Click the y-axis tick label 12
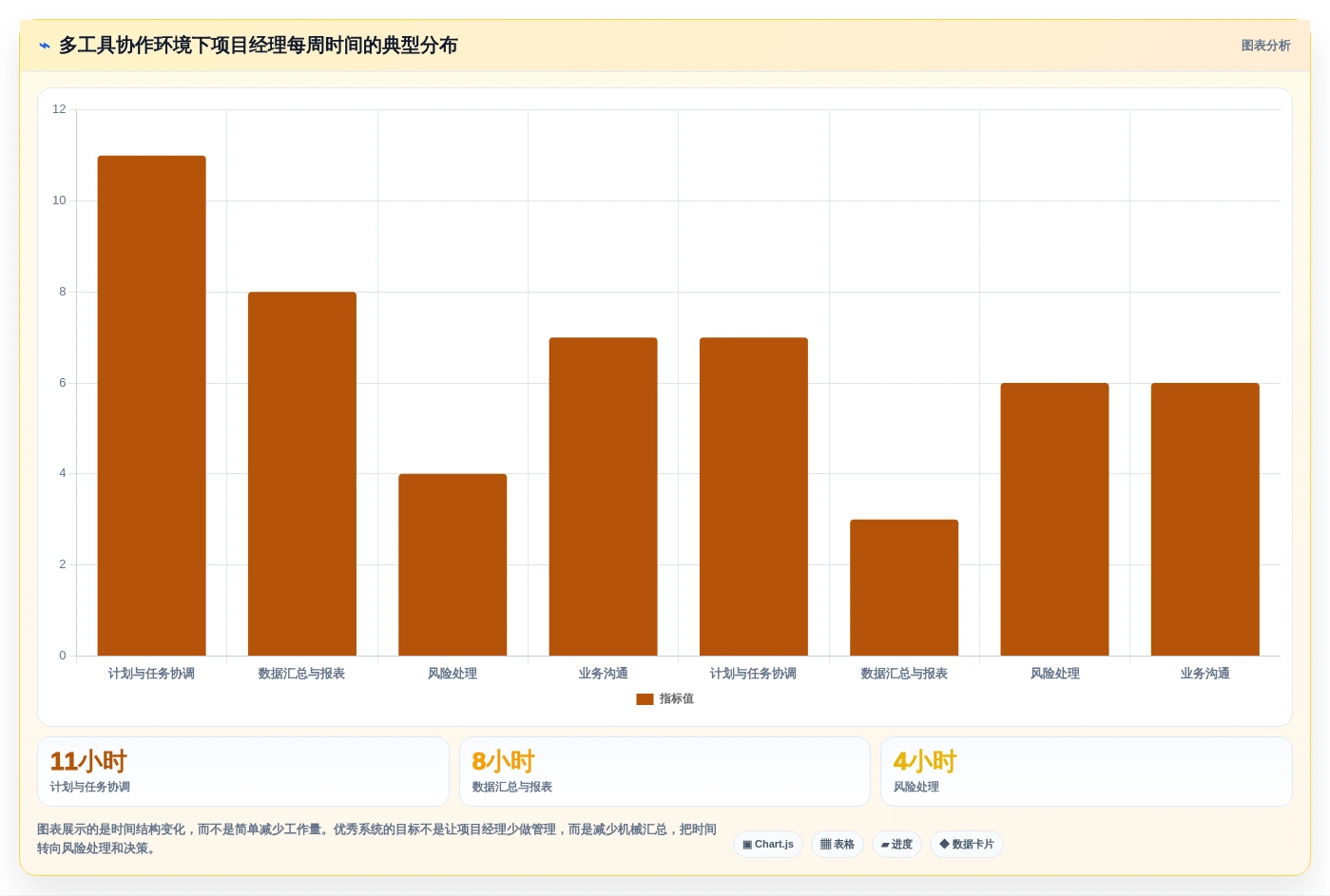 coord(60,109)
